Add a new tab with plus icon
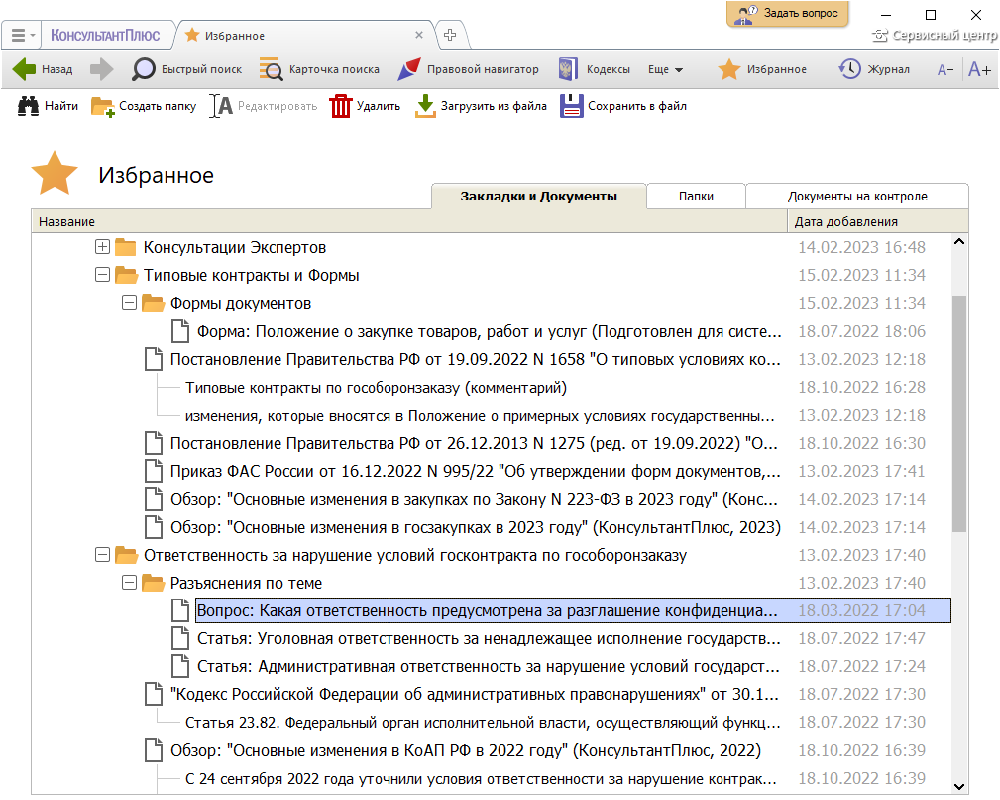The image size is (1000, 800). click(x=450, y=35)
